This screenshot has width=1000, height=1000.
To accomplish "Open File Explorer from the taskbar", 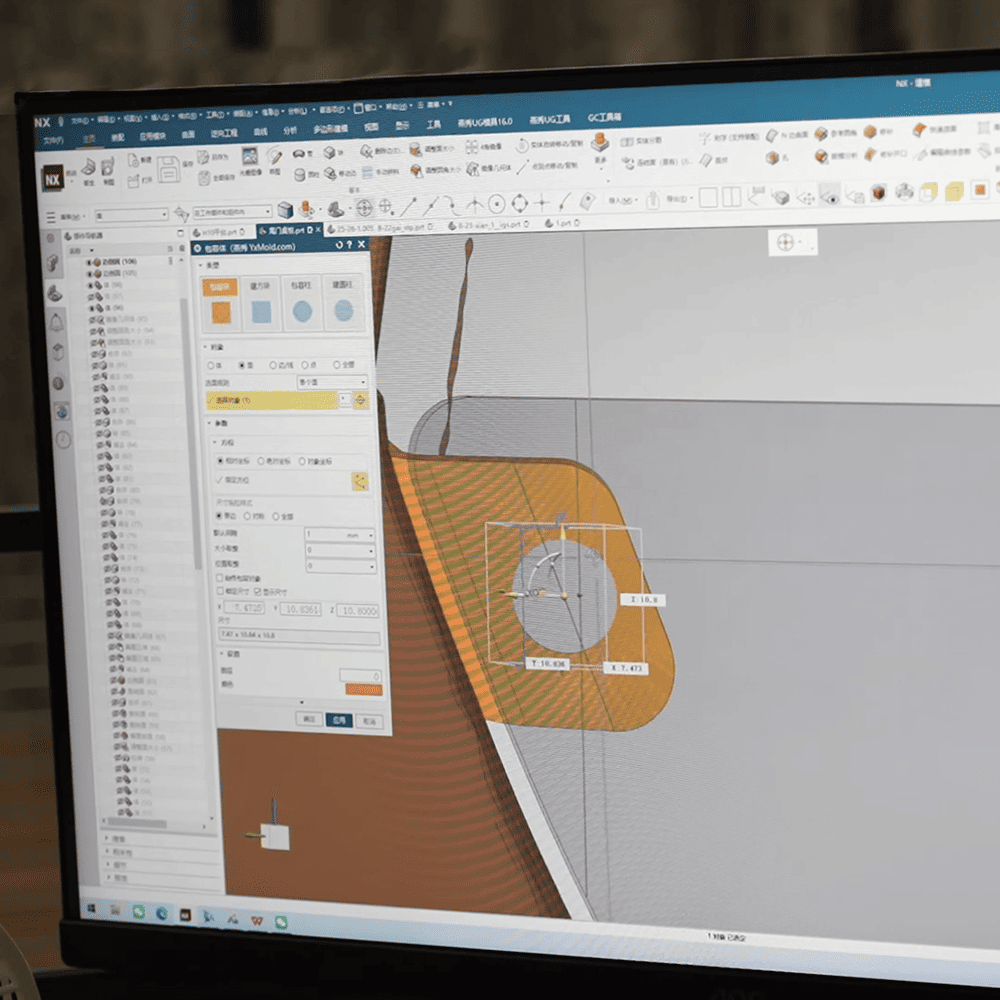I will click(115, 910).
